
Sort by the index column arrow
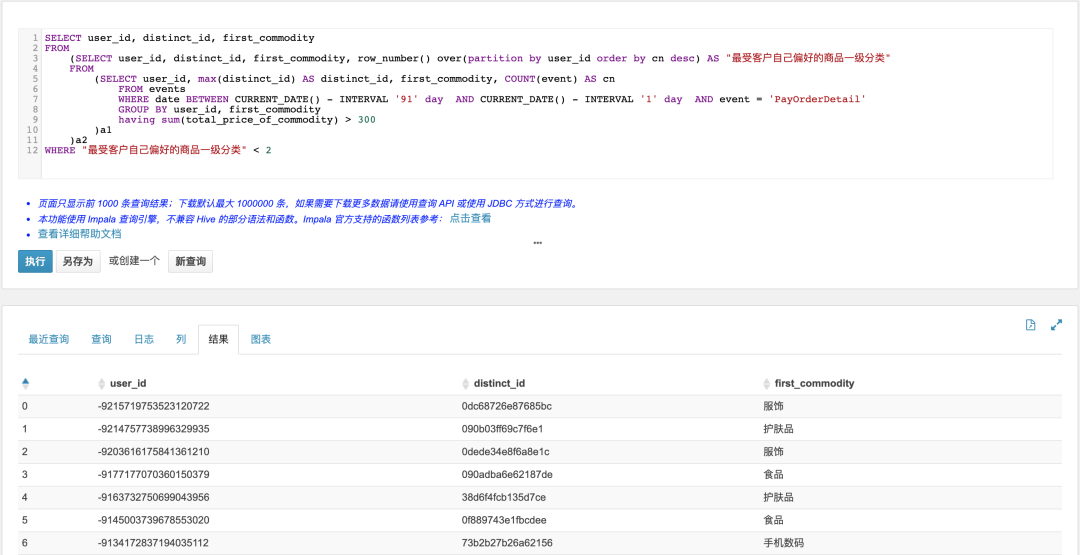tap(25, 383)
